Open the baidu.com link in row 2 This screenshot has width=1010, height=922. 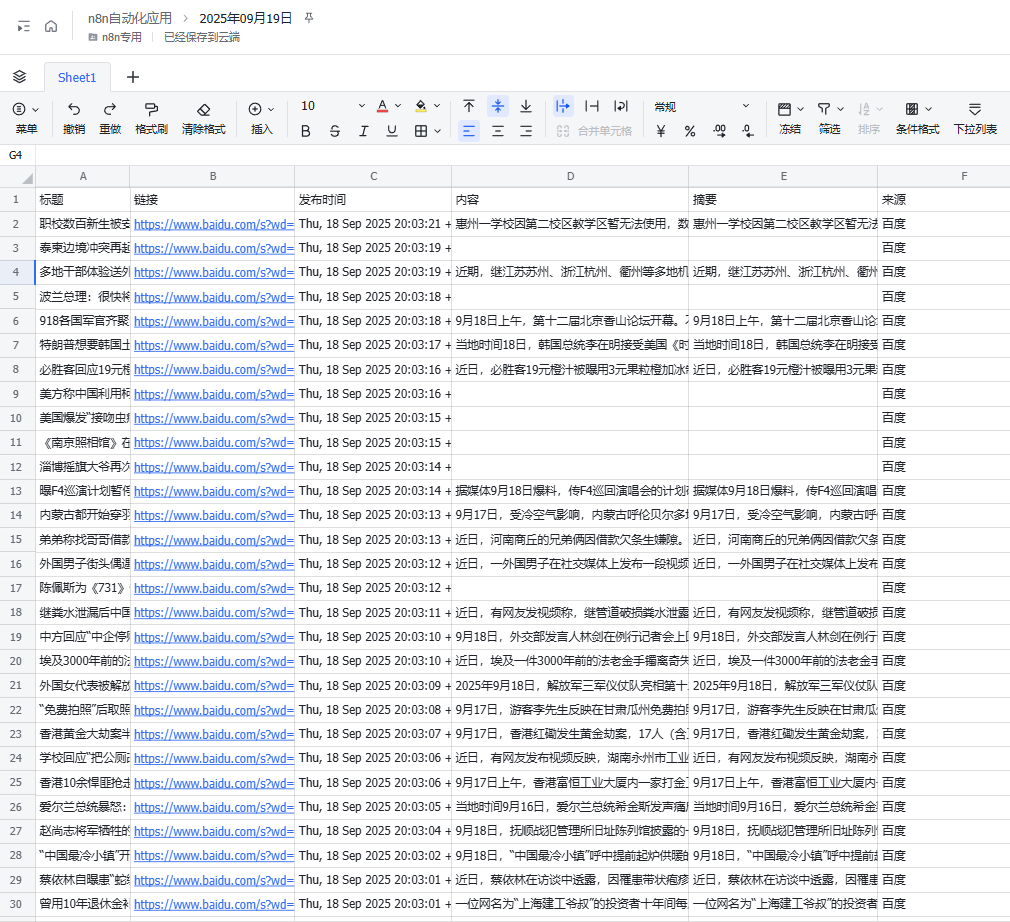tap(213, 223)
